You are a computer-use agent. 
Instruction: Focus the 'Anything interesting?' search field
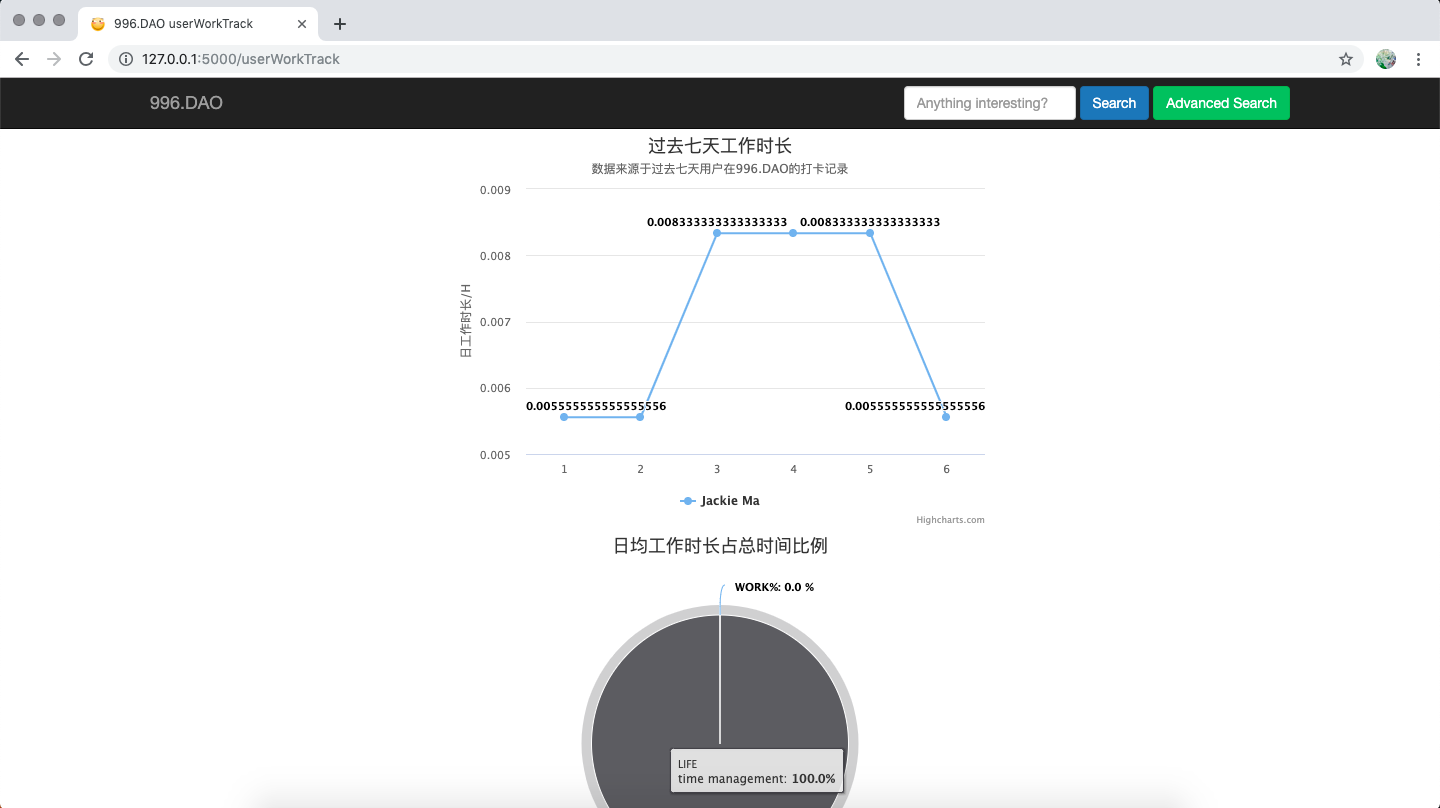pos(990,103)
